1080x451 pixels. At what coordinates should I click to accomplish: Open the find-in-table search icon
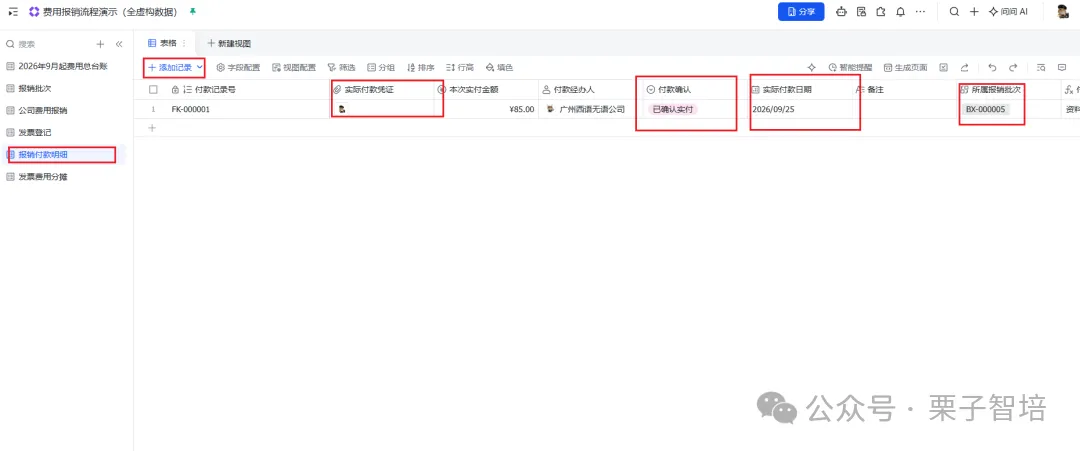(1041, 67)
